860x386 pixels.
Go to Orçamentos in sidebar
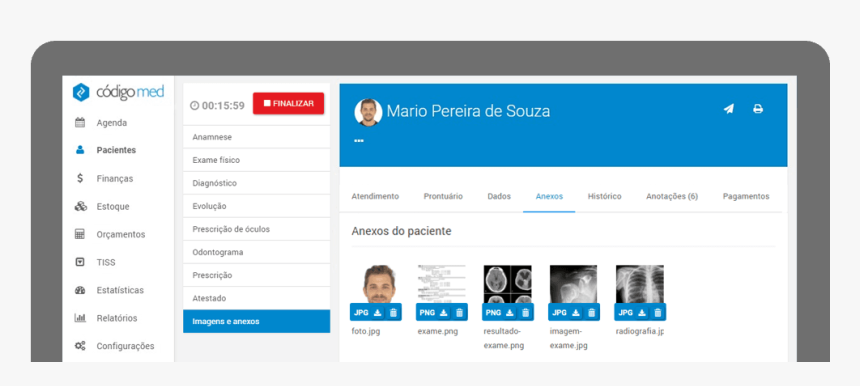[x=121, y=235]
